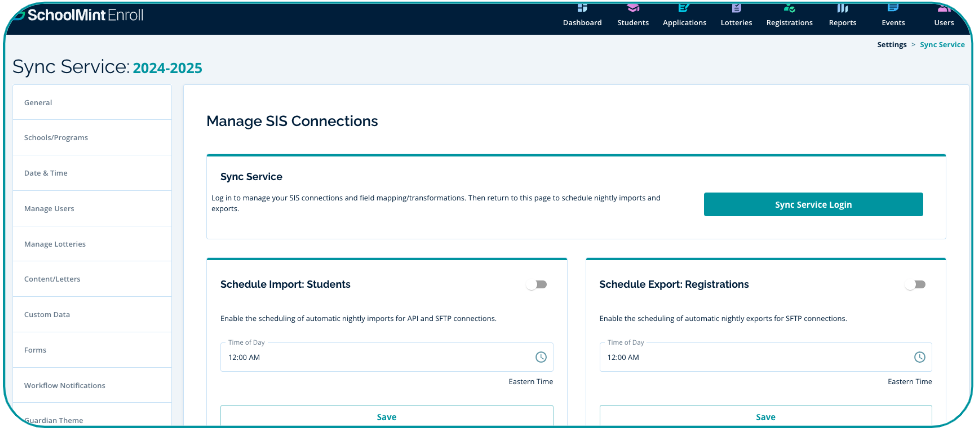Viewport: 978px width, 434px height.
Task: Open the Dashboard icon in top navigation
Action: [x=582, y=9]
